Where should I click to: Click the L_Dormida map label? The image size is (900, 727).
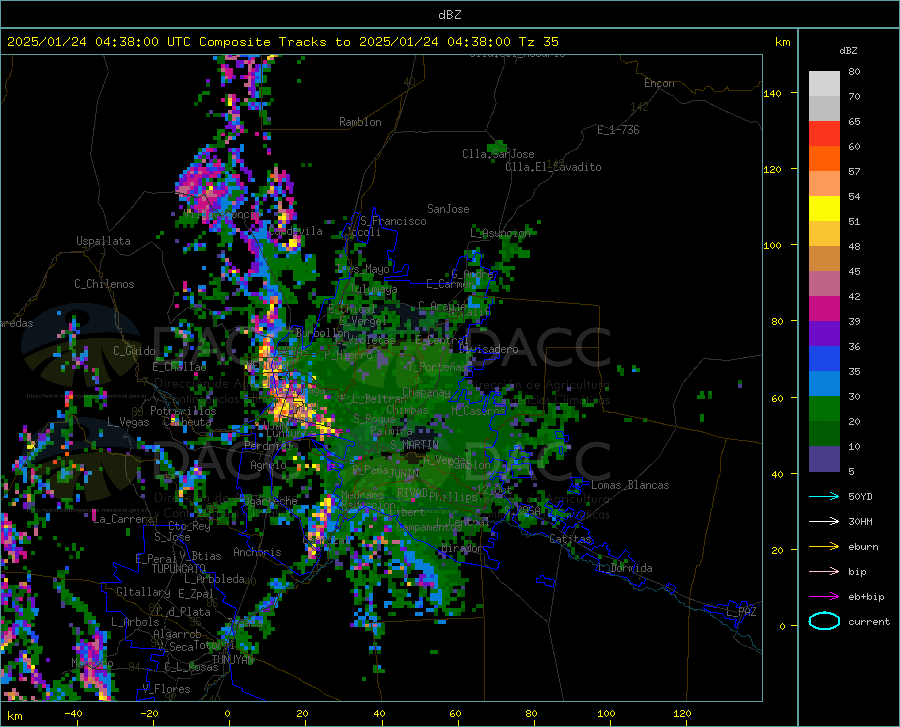coord(625,568)
